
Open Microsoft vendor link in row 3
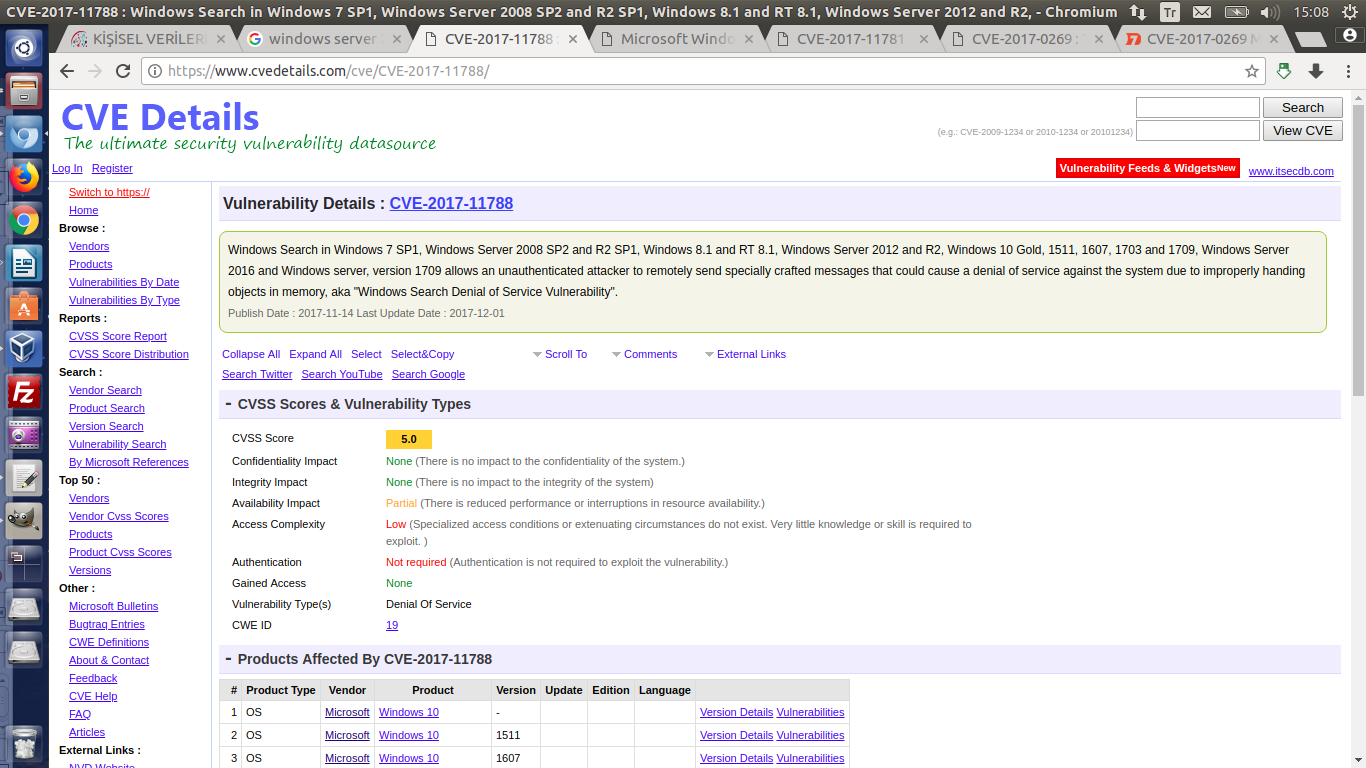click(x=347, y=758)
